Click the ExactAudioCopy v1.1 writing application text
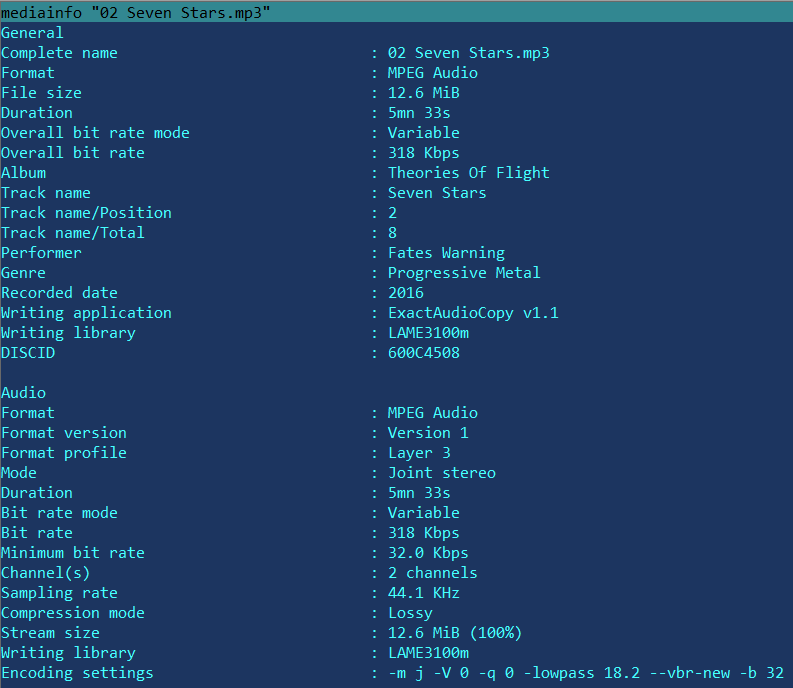The width and height of the screenshot is (793, 688). (473, 313)
